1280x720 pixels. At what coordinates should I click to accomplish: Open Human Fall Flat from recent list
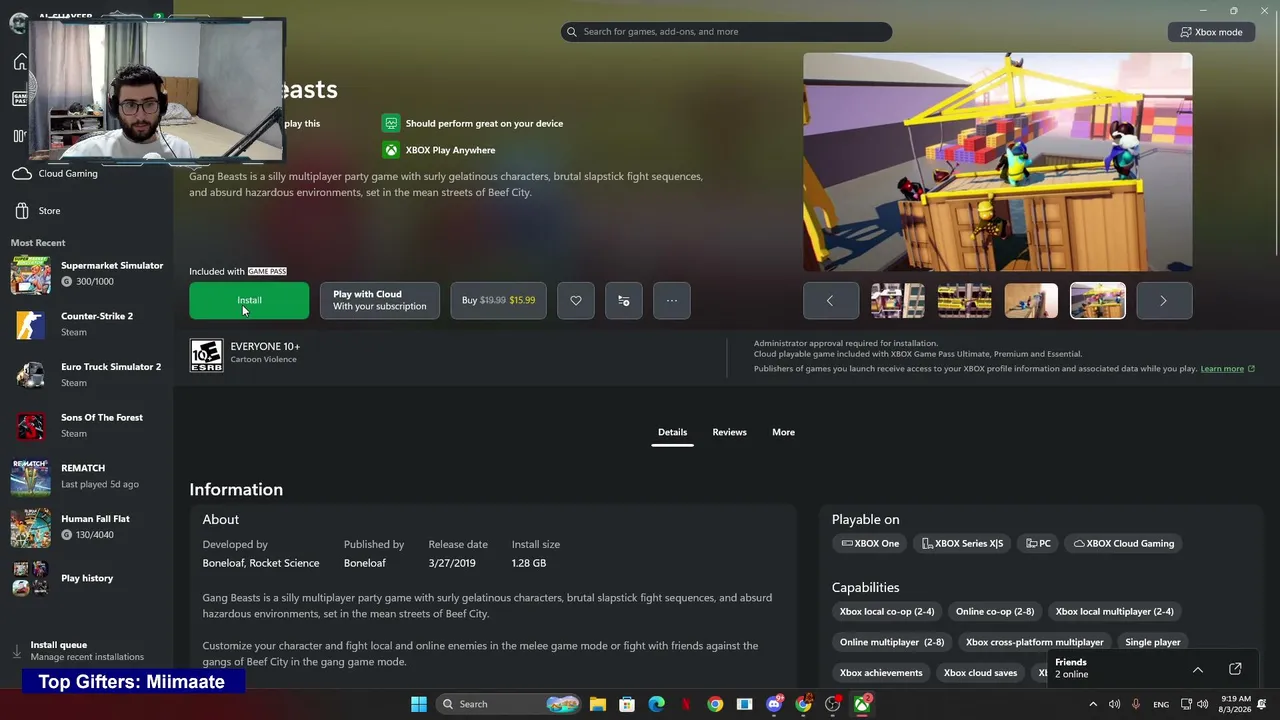coord(86,527)
